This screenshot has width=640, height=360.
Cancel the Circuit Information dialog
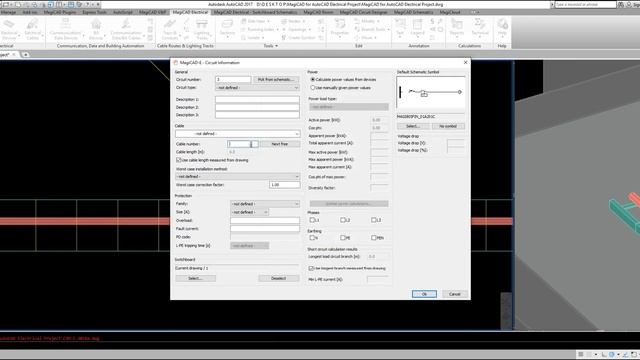[x=454, y=294]
